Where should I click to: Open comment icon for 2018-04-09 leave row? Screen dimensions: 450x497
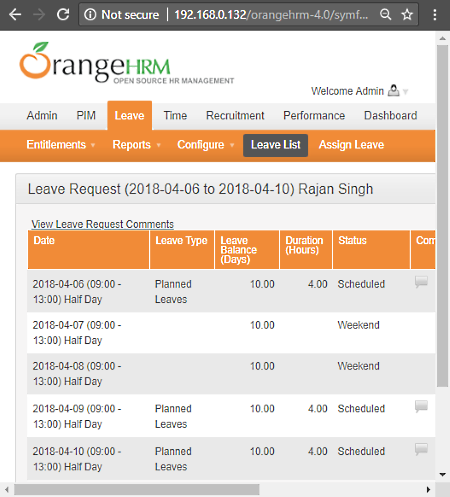(421, 407)
